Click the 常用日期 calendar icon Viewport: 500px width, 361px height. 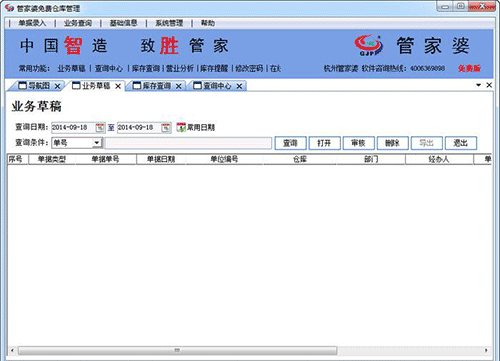click(x=181, y=127)
